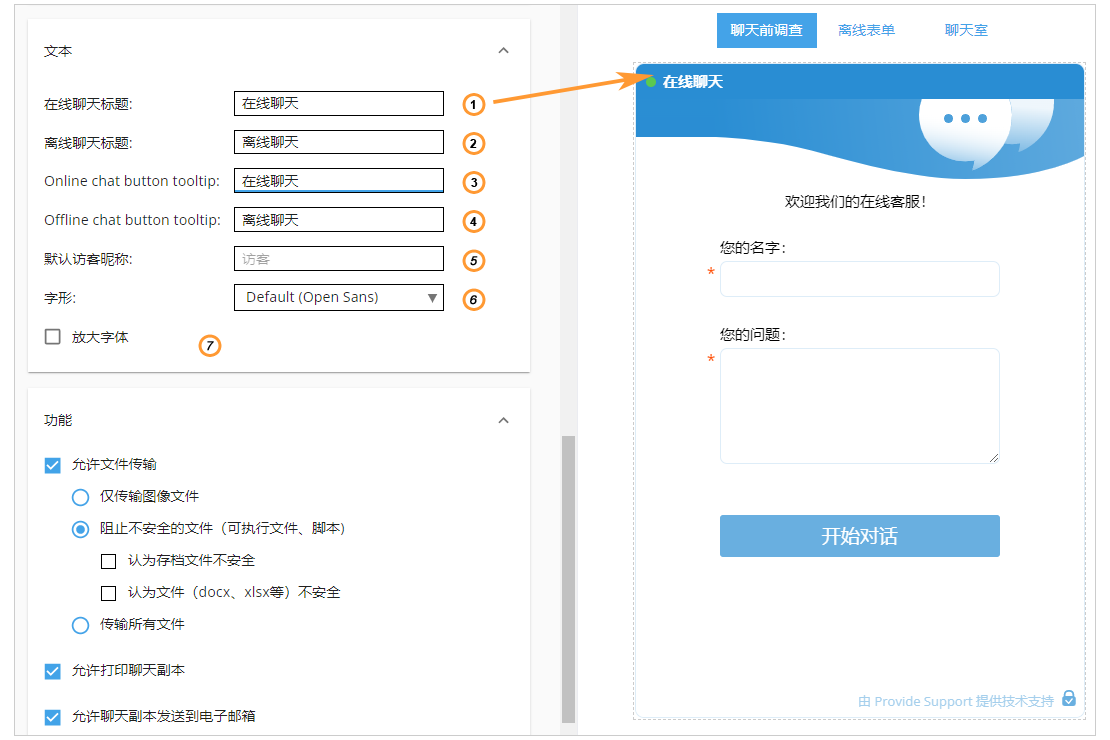
Task: Uncheck 允许聊天副本发送到电子邮箱 checkbox
Action: pyautogui.click(x=52, y=717)
